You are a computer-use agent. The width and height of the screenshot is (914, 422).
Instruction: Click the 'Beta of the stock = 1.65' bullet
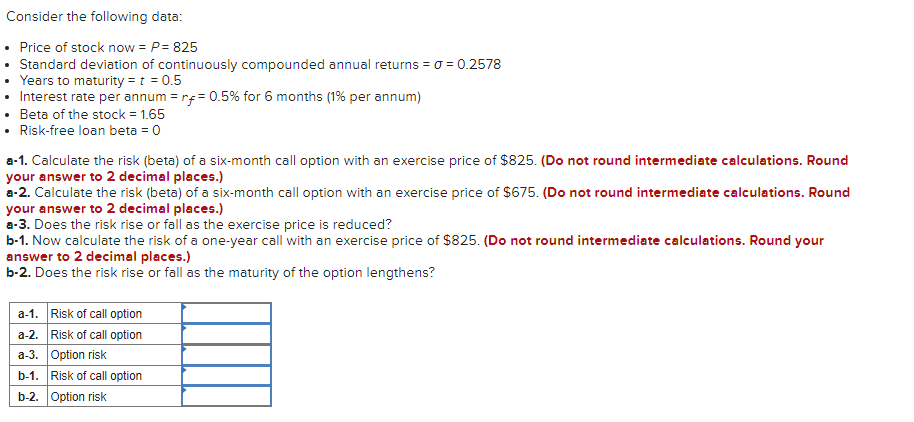coord(92,114)
